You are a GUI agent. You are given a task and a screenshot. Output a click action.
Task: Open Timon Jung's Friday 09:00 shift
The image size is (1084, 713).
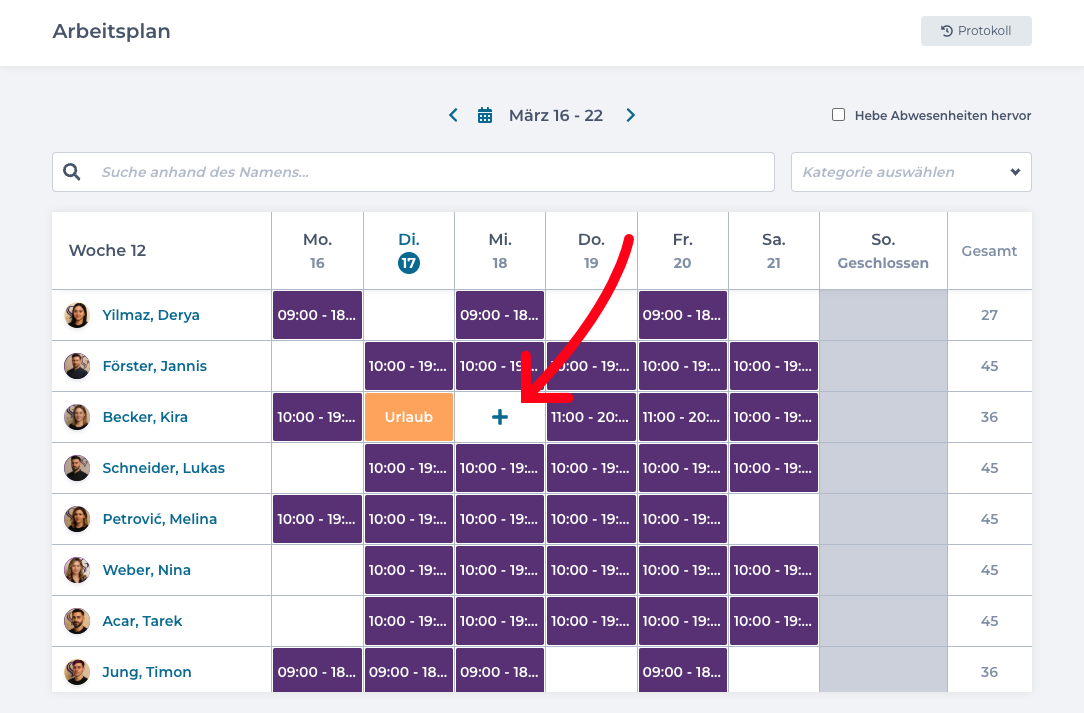tap(682, 672)
